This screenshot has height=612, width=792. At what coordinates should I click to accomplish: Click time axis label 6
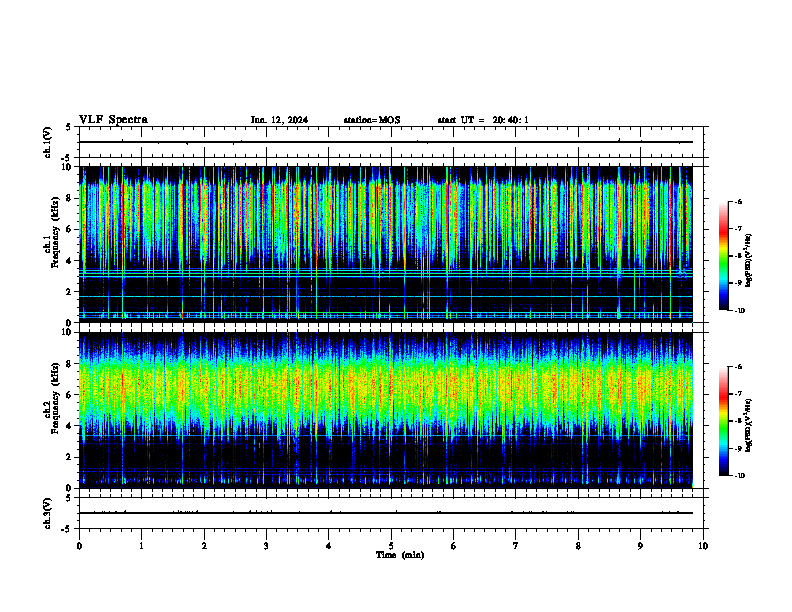pyautogui.click(x=454, y=546)
